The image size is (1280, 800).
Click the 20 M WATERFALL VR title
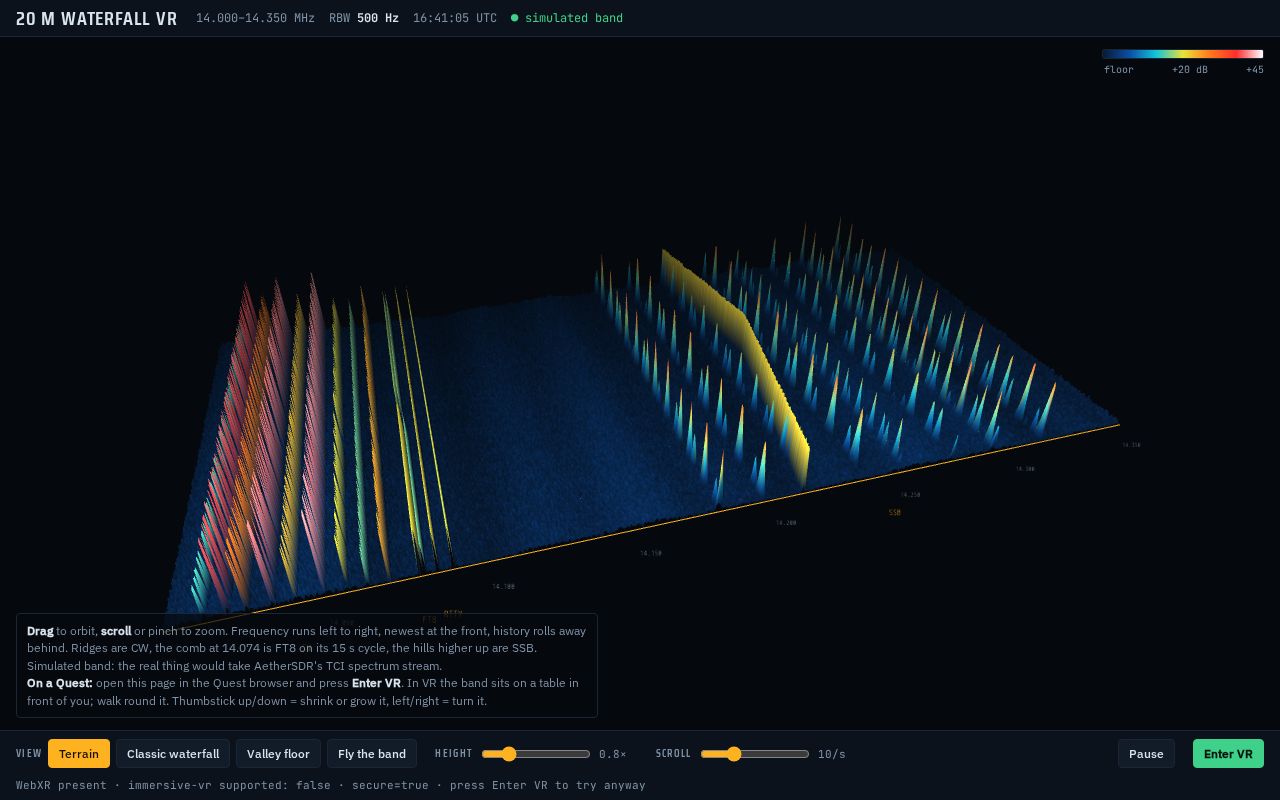[x=97, y=19]
